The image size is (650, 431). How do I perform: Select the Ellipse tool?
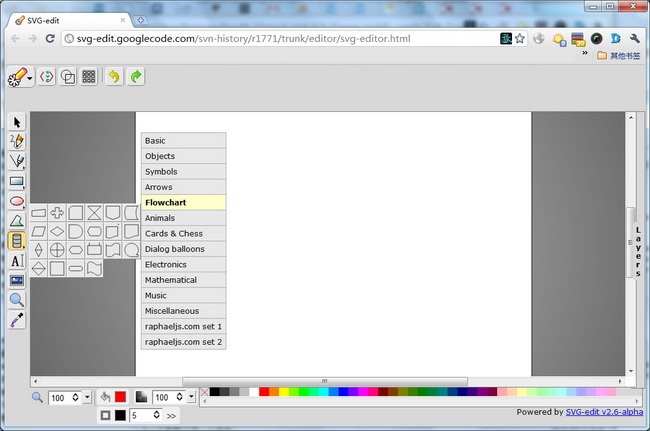tap(17, 201)
